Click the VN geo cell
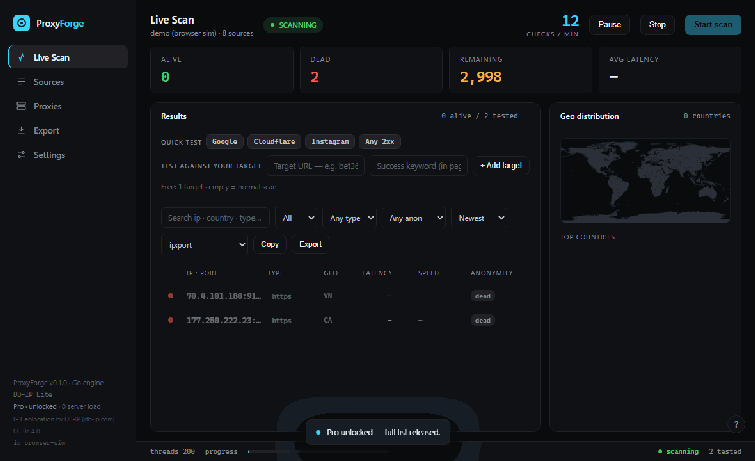This screenshot has width=755, height=461. pos(328,296)
